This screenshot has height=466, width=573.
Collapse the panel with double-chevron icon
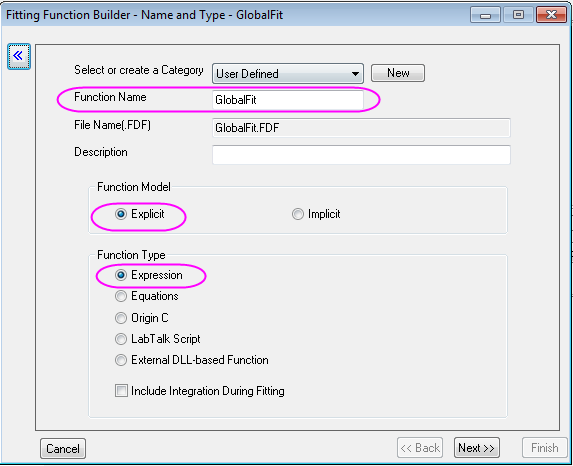(x=19, y=56)
